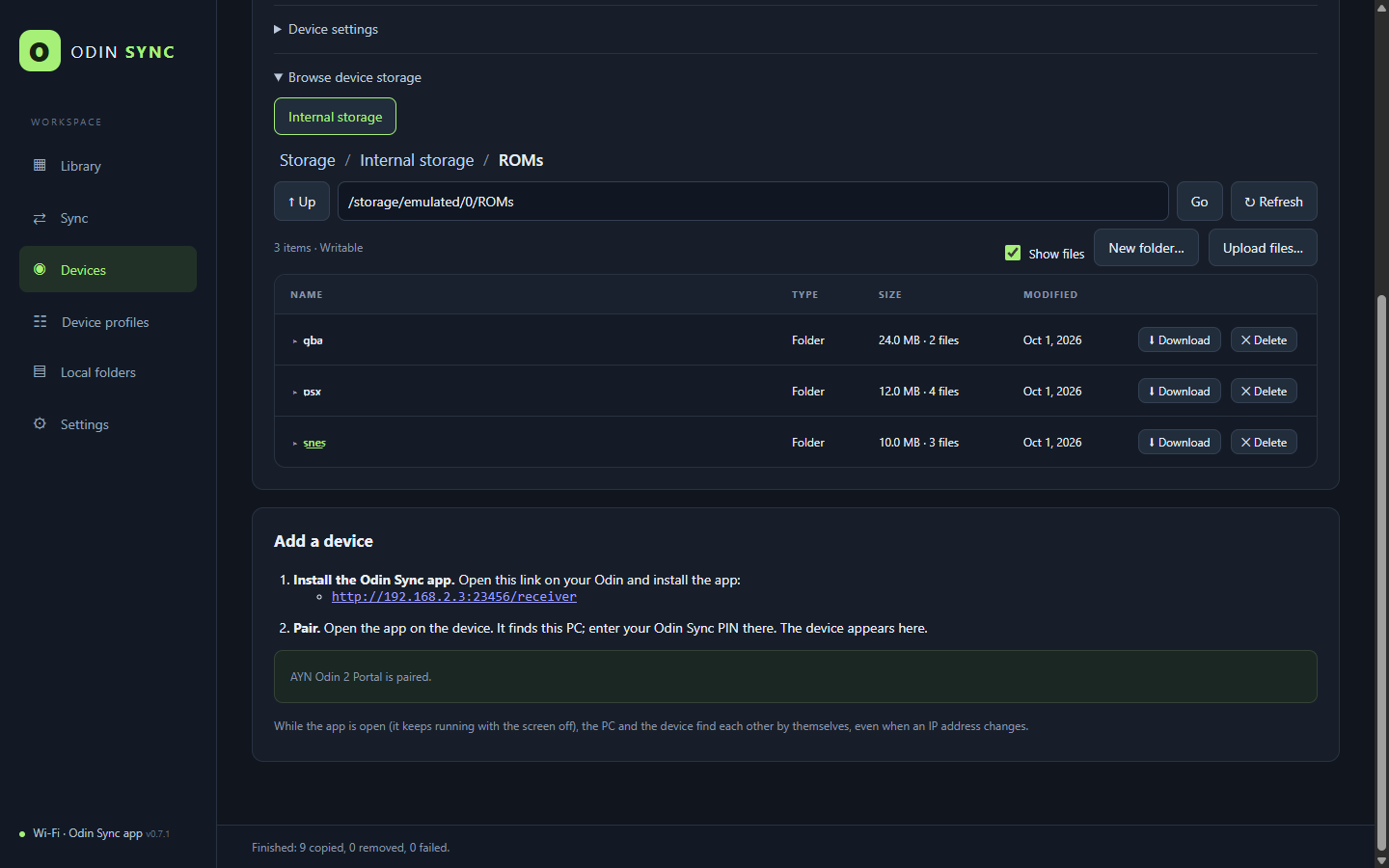
Task: Open the Sync section icon
Action: pos(40,218)
